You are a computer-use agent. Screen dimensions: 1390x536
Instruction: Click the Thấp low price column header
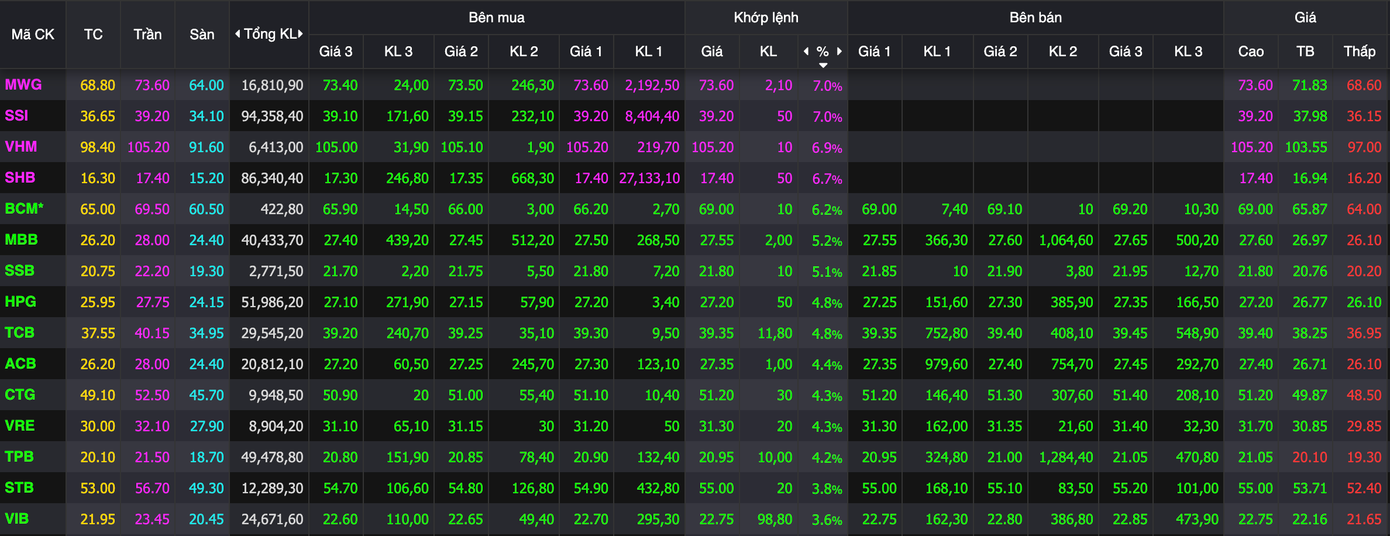(1359, 51)
